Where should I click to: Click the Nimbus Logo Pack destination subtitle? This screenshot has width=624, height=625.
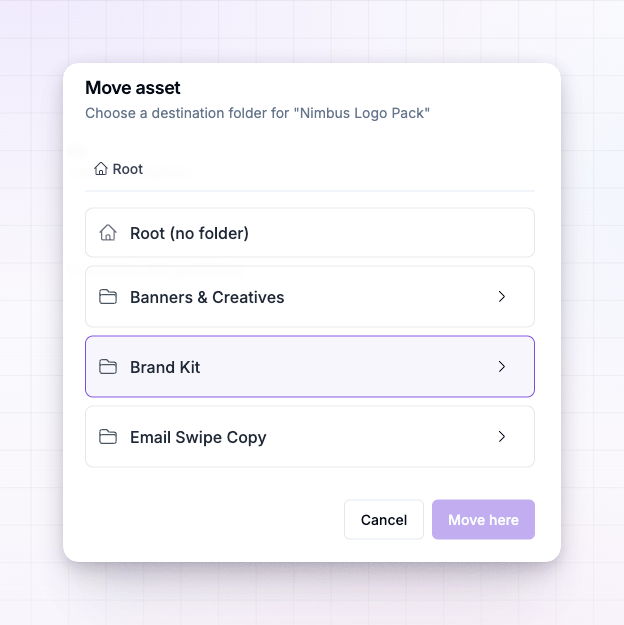point(258,113)
